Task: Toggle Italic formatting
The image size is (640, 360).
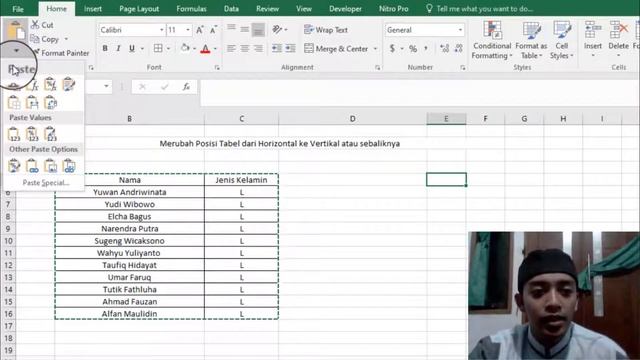Action: pos(118,49)
